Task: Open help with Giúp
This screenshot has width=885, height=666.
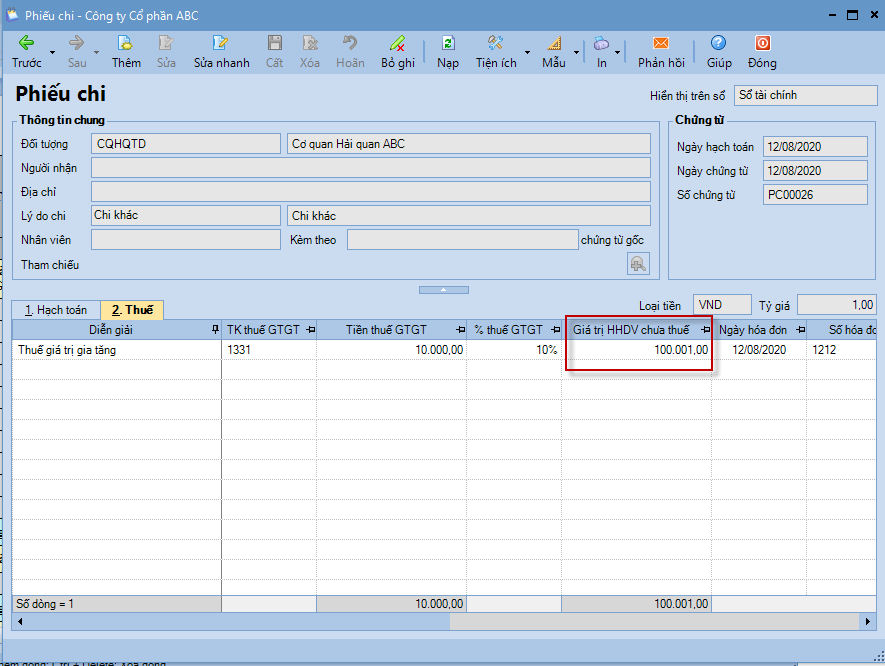Action: pyautogui.click(x=718, y=51)
